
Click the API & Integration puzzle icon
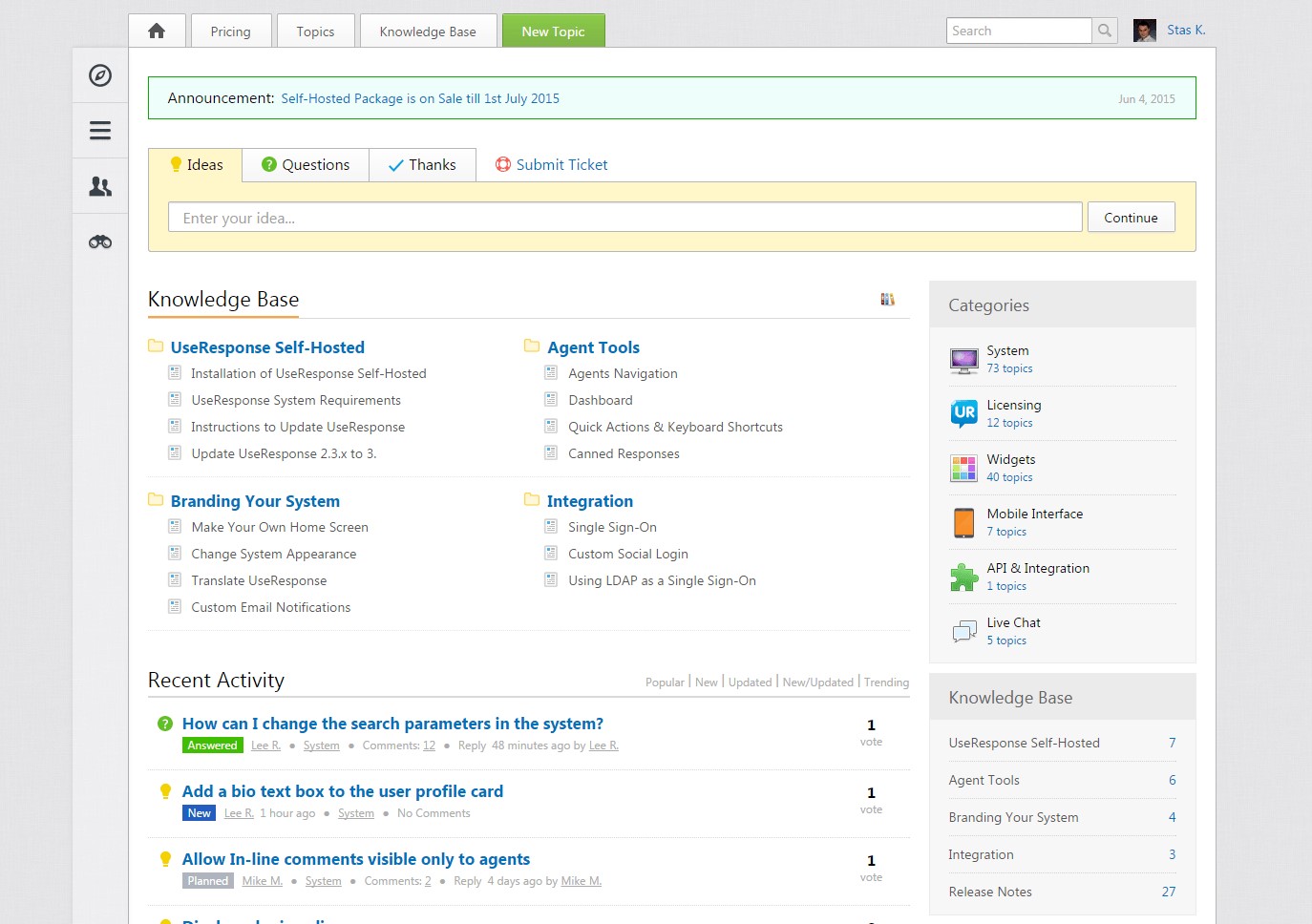(x=963, y=577)
